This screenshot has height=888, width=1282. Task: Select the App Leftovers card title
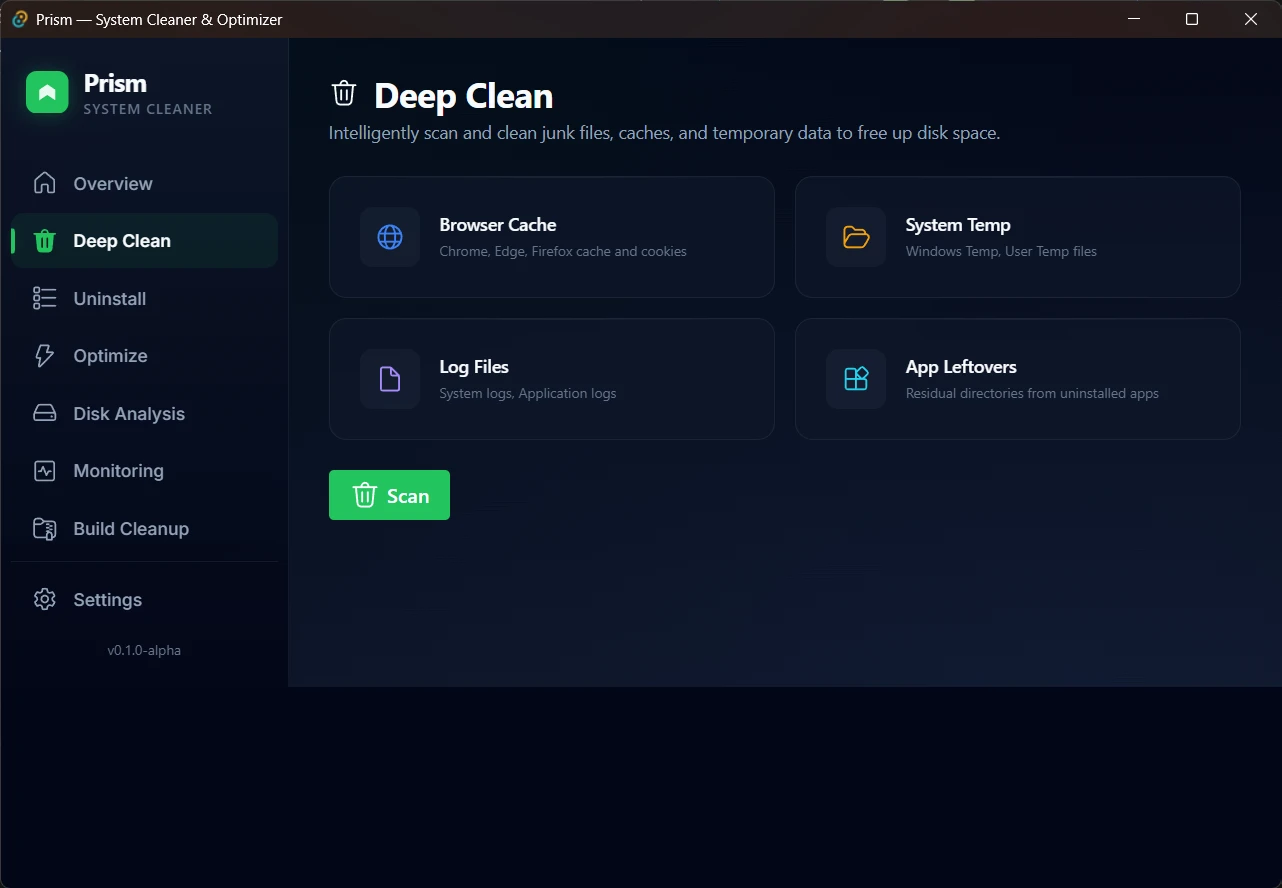tap(961, 367)
